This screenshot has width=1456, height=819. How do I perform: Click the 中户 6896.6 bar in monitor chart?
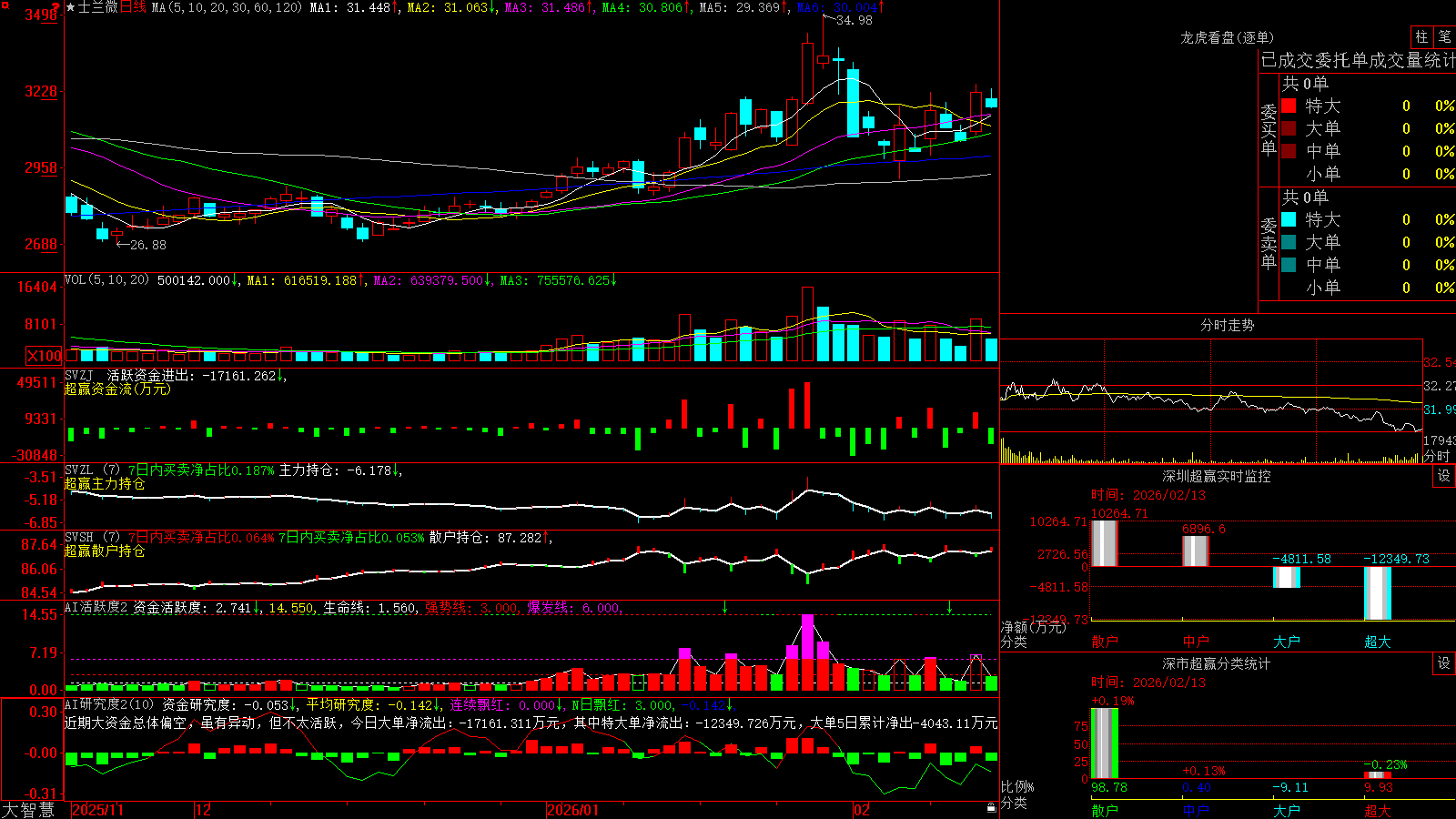(1195, 551)
